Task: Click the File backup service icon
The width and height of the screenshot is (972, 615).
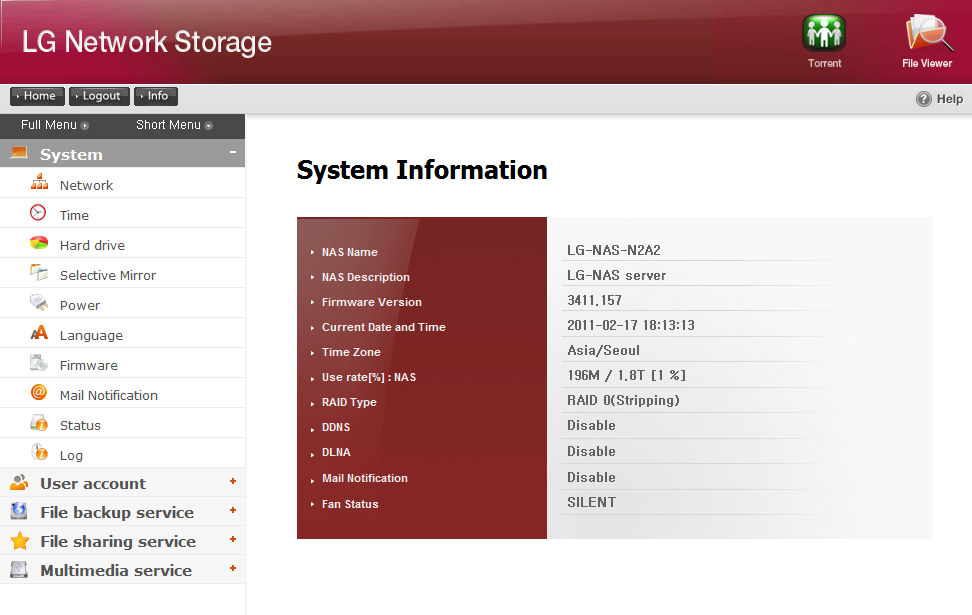Action: (19, 511)
